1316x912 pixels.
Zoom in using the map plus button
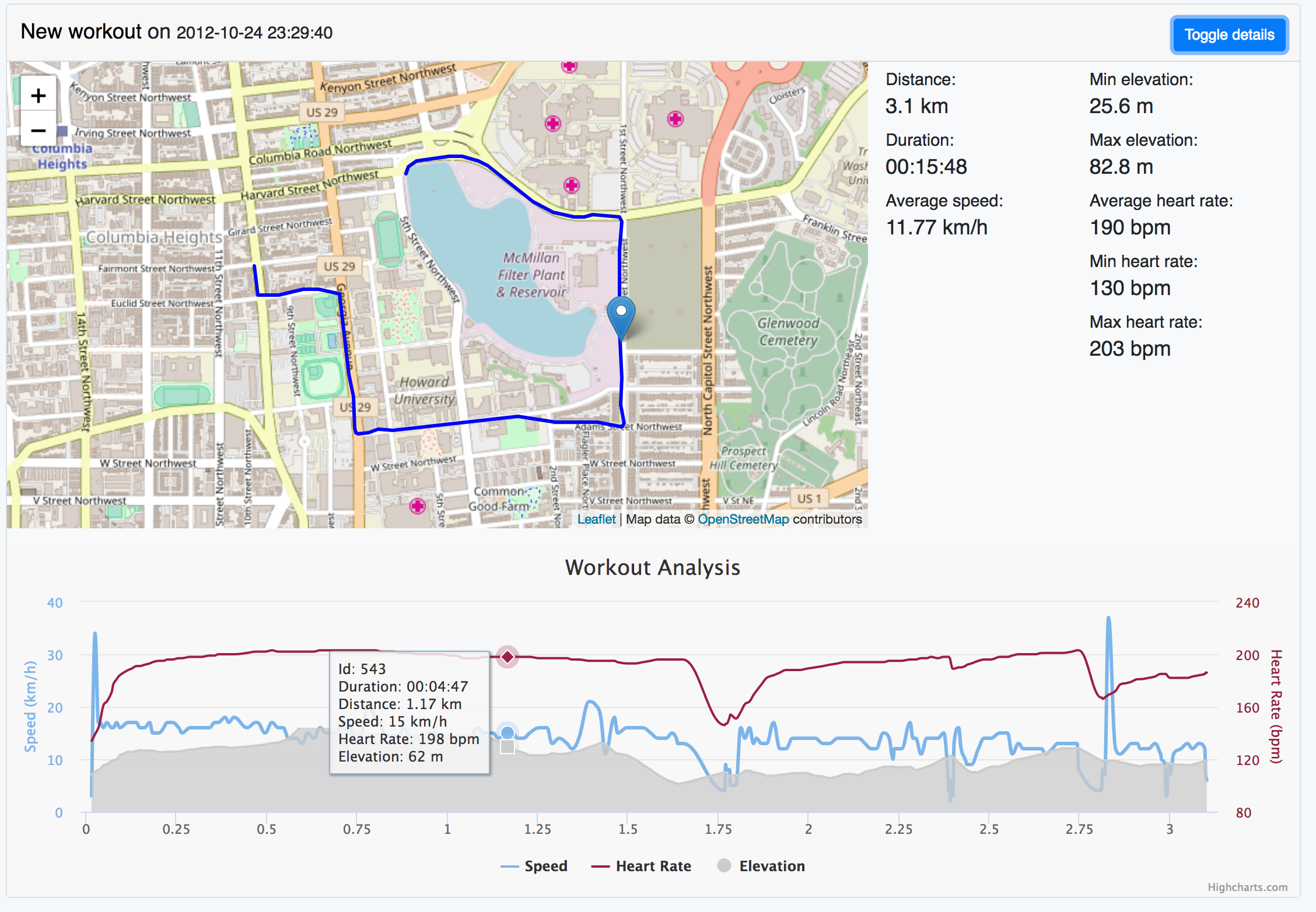coord(38,95)
